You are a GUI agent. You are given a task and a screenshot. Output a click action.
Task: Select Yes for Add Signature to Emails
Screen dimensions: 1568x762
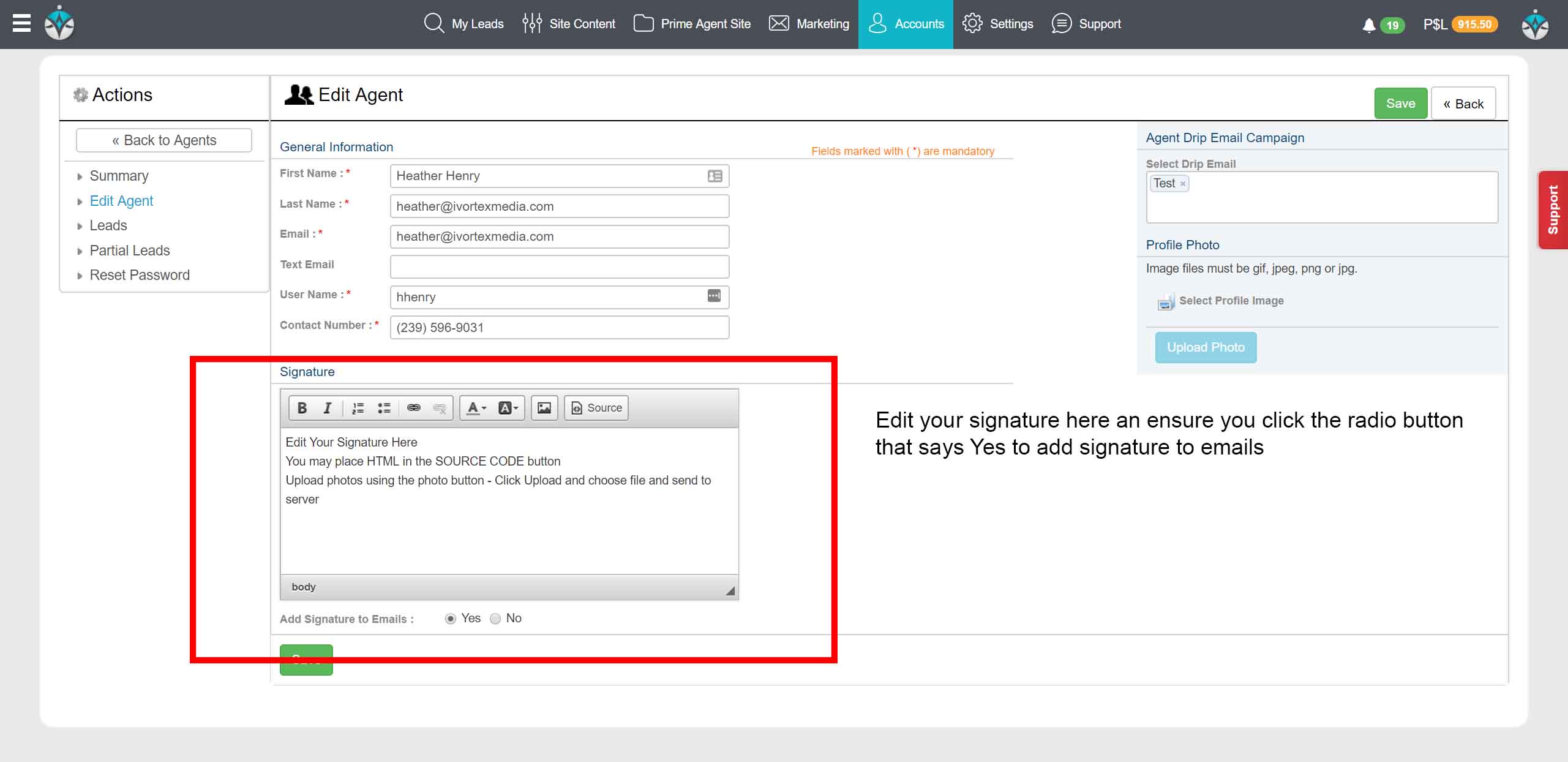[451, 619]
